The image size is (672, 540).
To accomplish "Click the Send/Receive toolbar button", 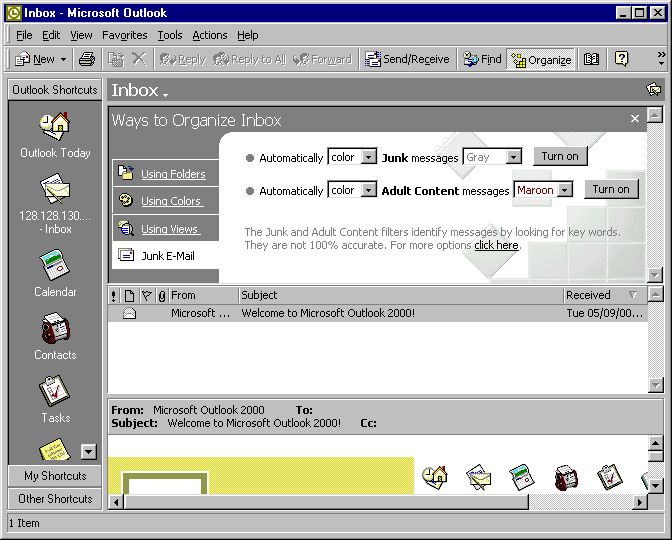I will click(x=407, y=59).
